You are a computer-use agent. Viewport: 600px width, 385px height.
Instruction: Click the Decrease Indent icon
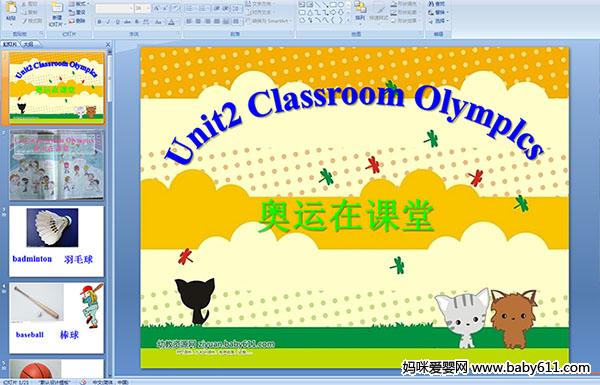(217, 8)
